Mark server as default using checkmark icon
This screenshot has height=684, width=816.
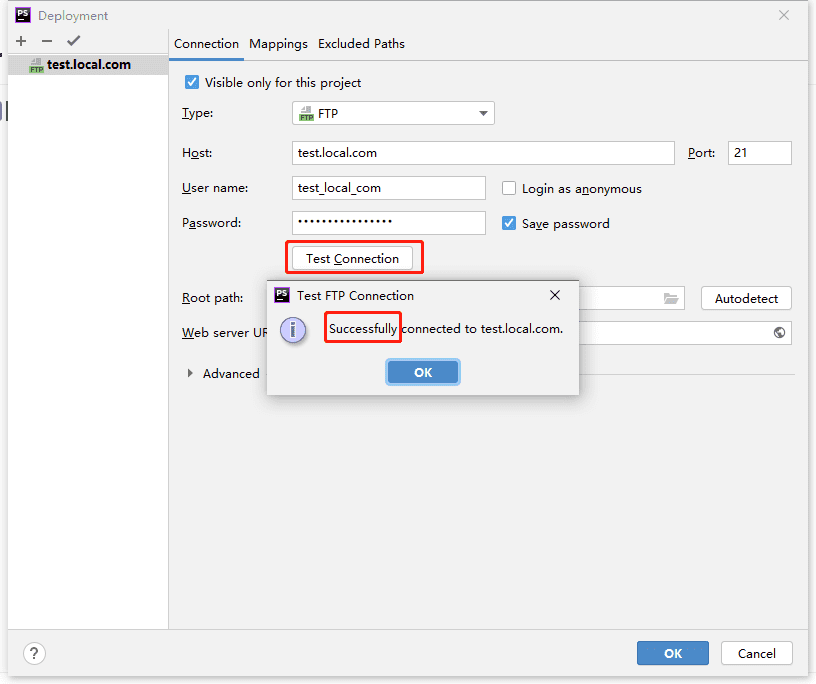[x=73, y=41]
